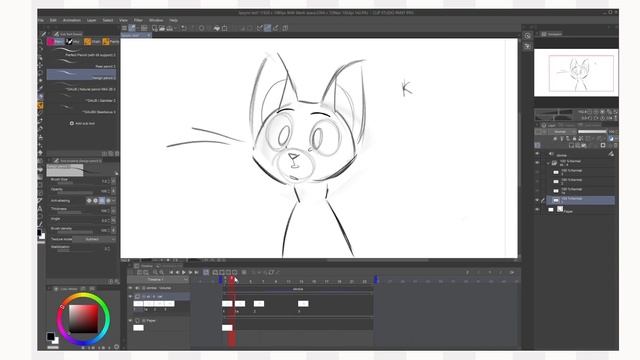Close the open canvas document tab
This screenshot has height=360, width=640.
tap(149, 36)
